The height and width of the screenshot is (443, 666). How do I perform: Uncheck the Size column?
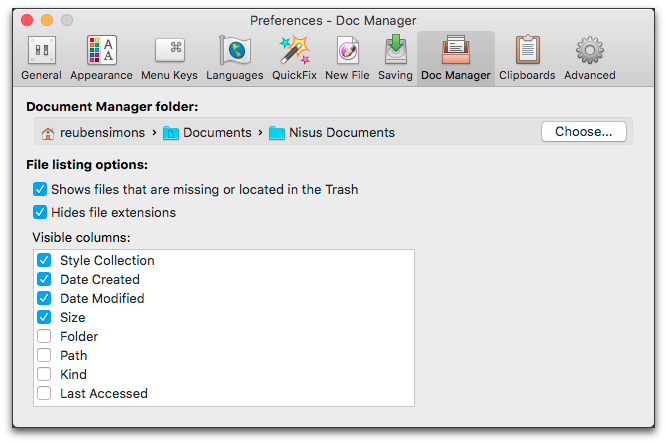[x=44, y=317]
